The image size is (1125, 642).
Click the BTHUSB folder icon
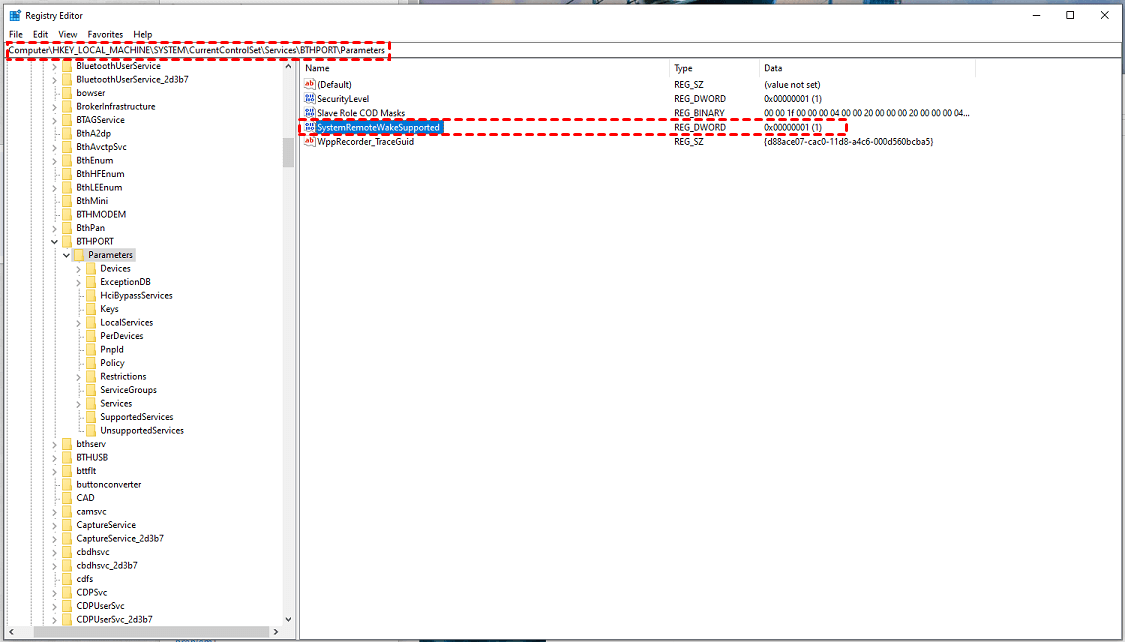pyautogui.click(x=67, y=457)
